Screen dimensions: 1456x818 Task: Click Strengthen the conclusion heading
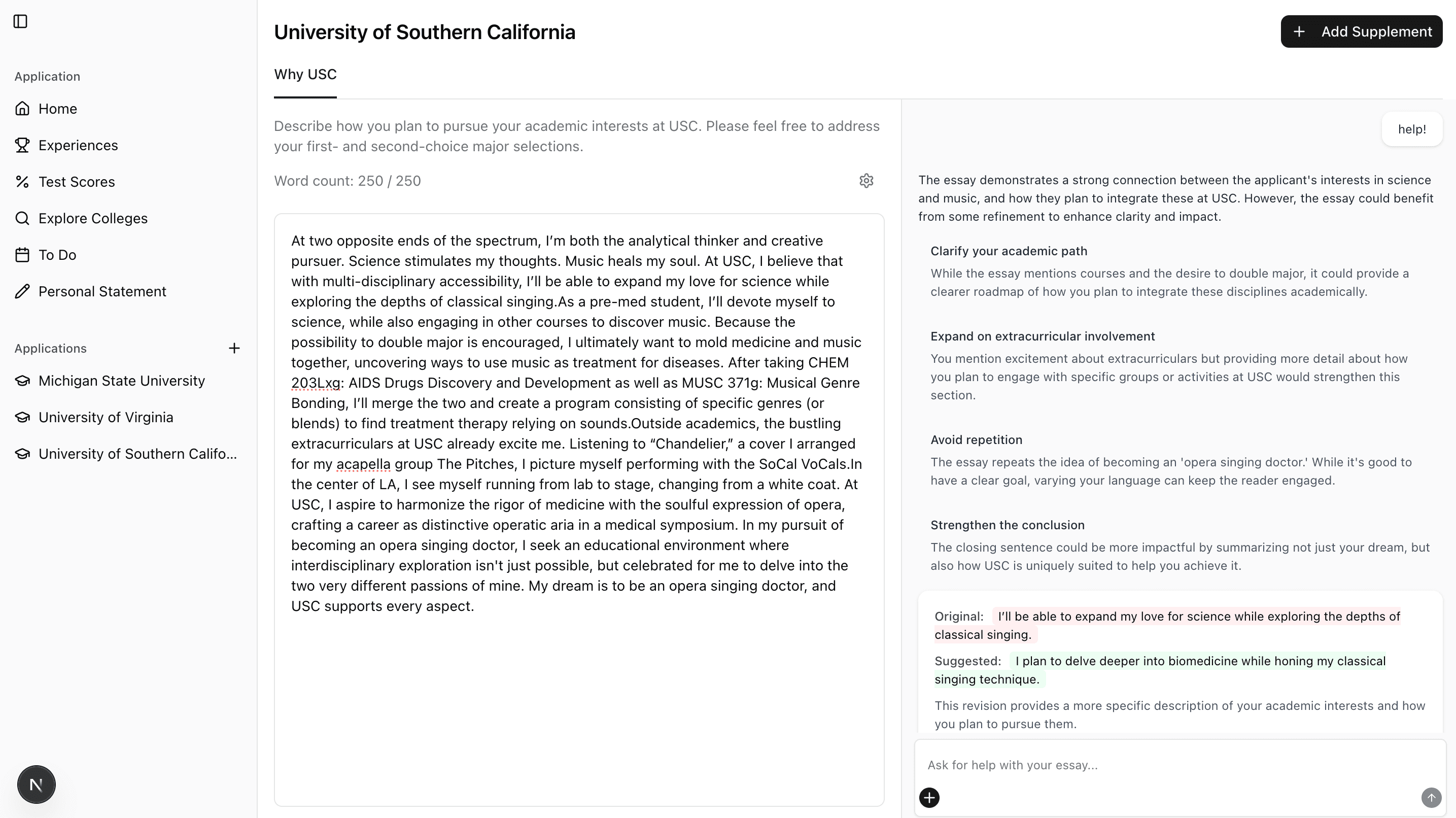click(x=1007, y=525)
